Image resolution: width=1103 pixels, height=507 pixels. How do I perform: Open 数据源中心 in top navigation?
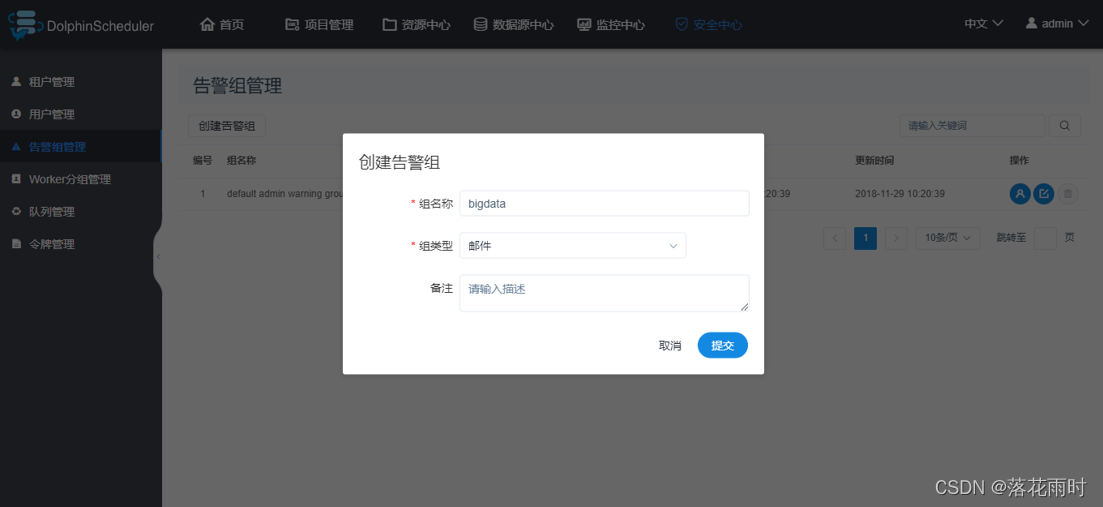(x=514, y=25)
